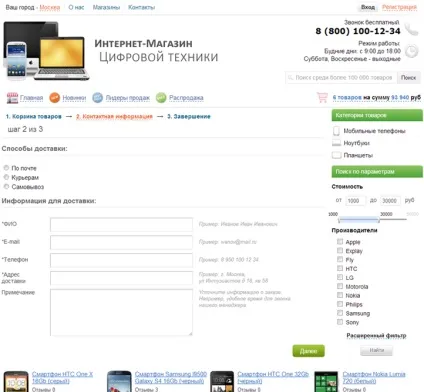
Task: Click the orange Новинки icon
Action: tap(55, 98)
